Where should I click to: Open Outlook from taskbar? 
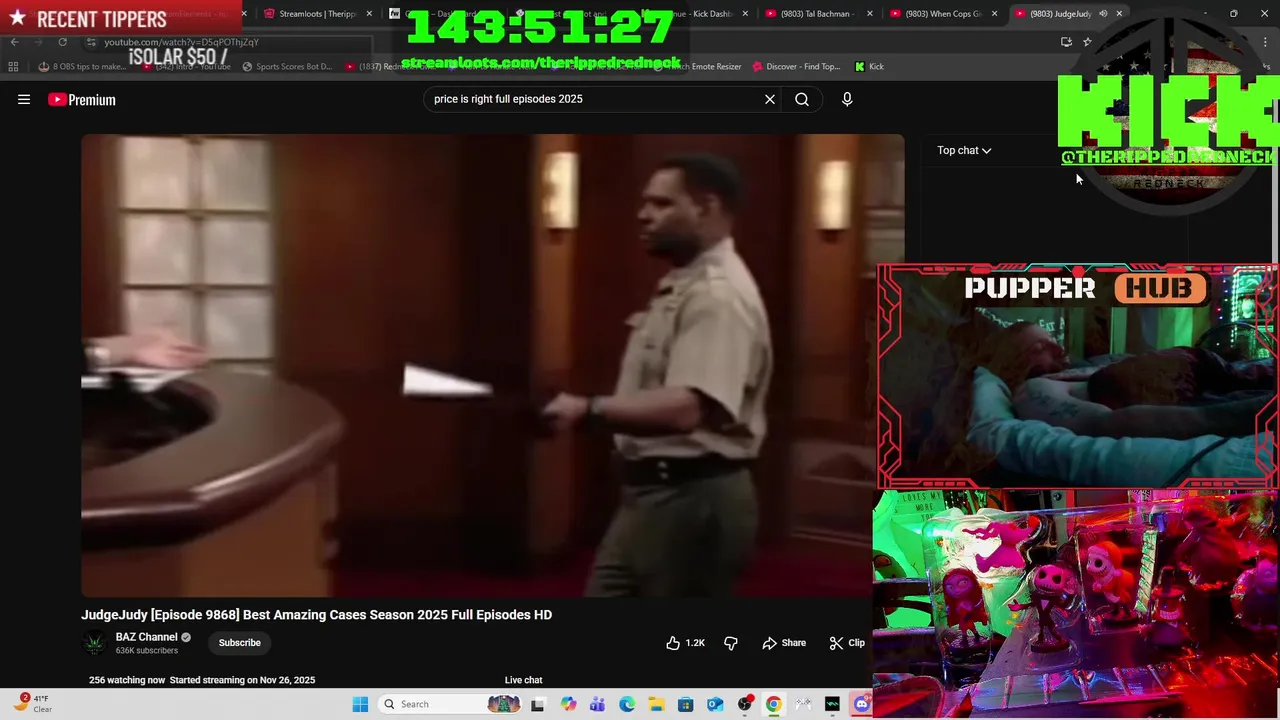(715, 704)
